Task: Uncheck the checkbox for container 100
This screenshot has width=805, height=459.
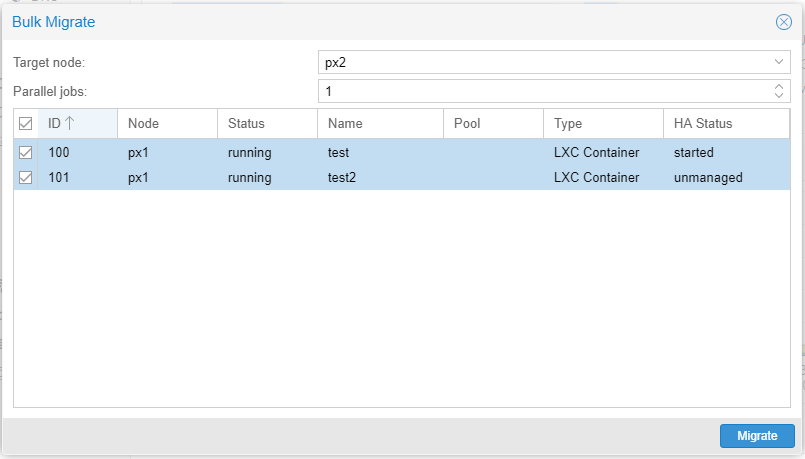Action: pyautogui.click(x=26, y=153)
